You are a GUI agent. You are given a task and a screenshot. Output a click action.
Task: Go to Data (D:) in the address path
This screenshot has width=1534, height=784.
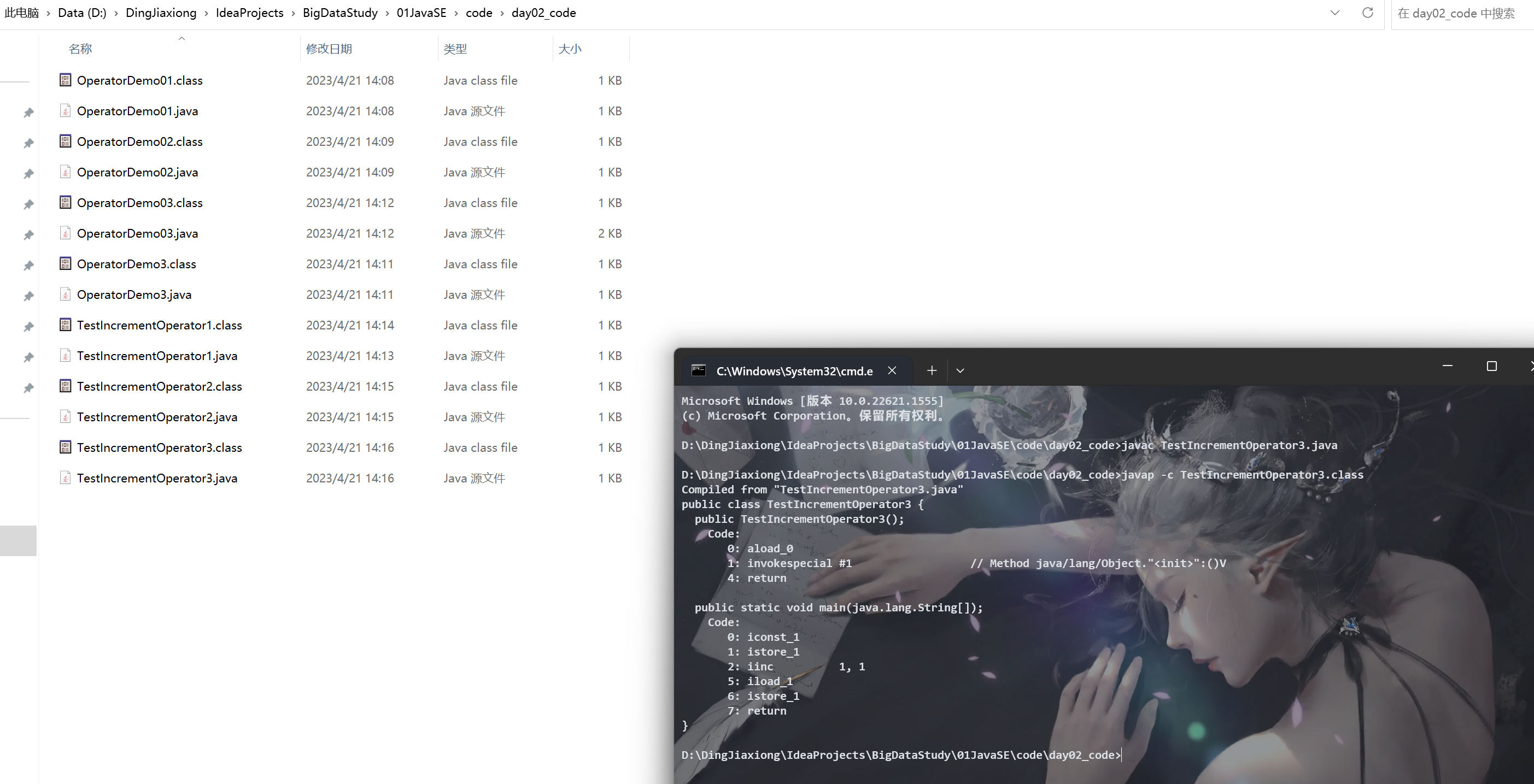pyautogui.click(x=82, y=13)
